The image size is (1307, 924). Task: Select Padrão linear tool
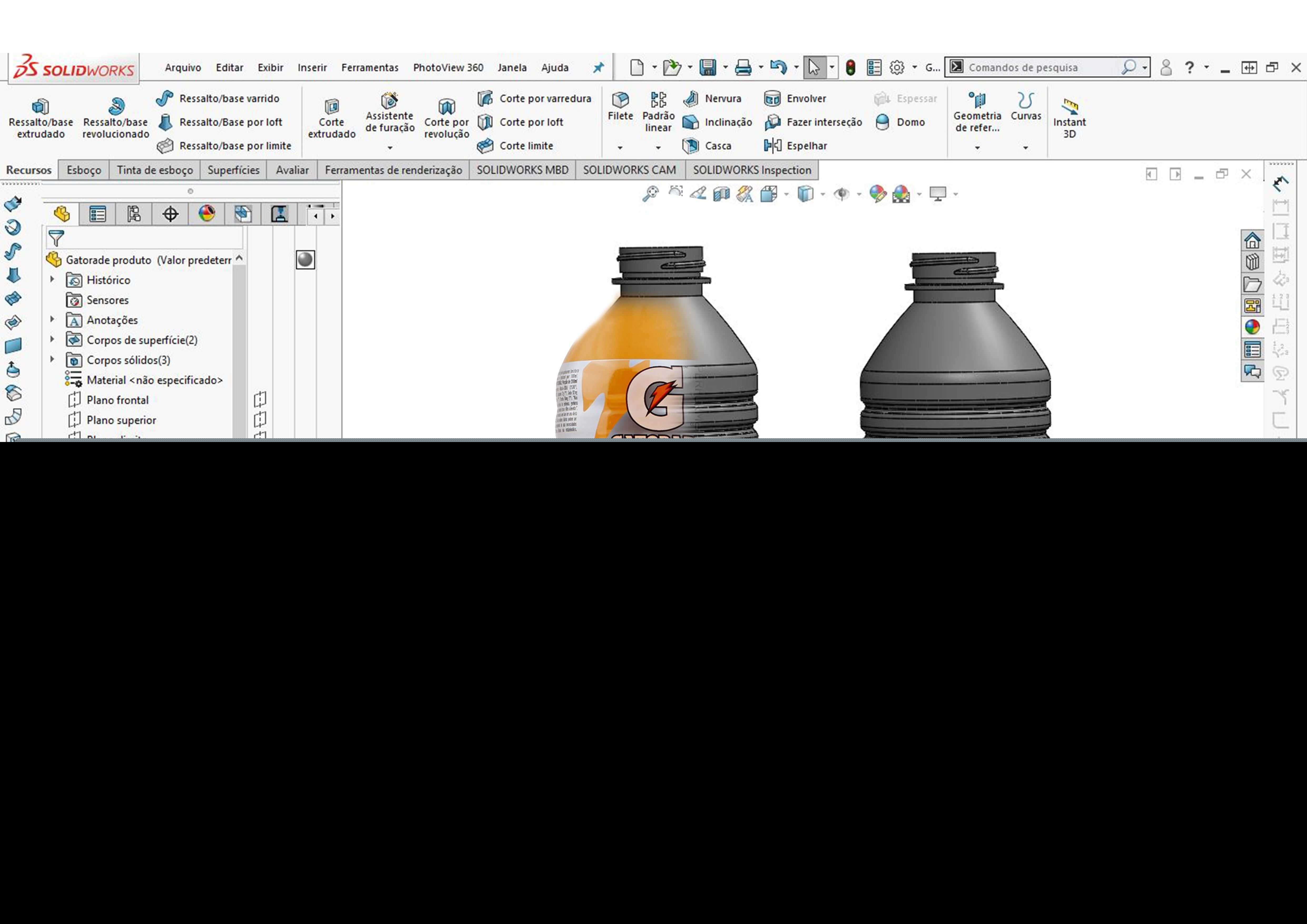coord(659,112)
